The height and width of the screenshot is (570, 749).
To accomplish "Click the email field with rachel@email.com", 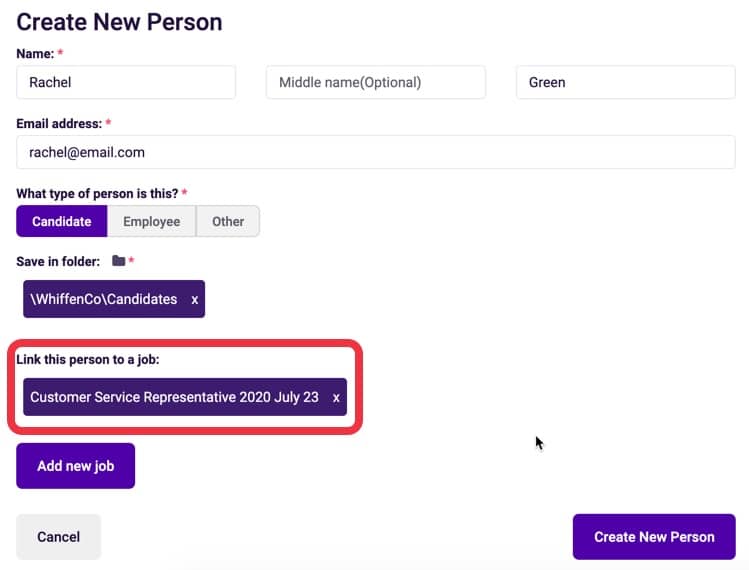I will tap(376, 152).
